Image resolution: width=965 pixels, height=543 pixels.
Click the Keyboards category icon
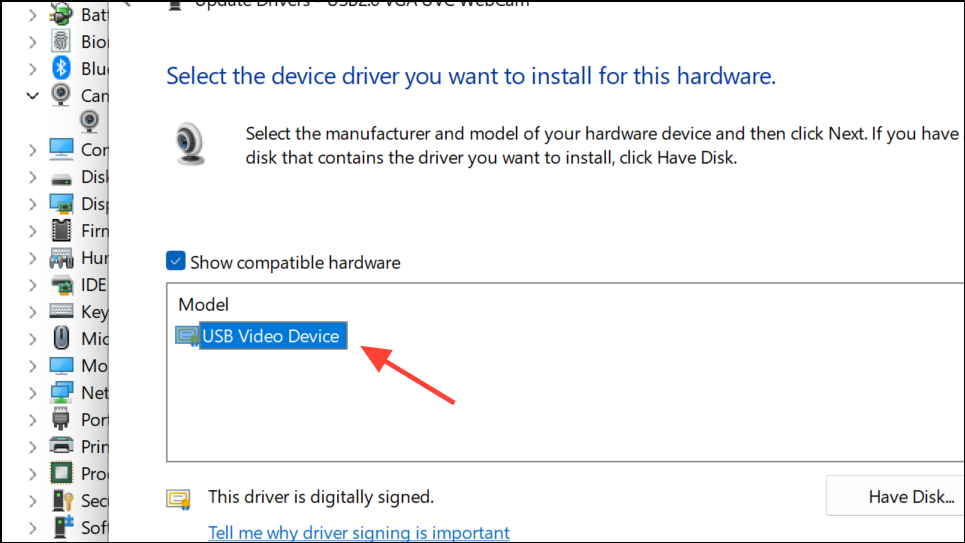(62, 312)
